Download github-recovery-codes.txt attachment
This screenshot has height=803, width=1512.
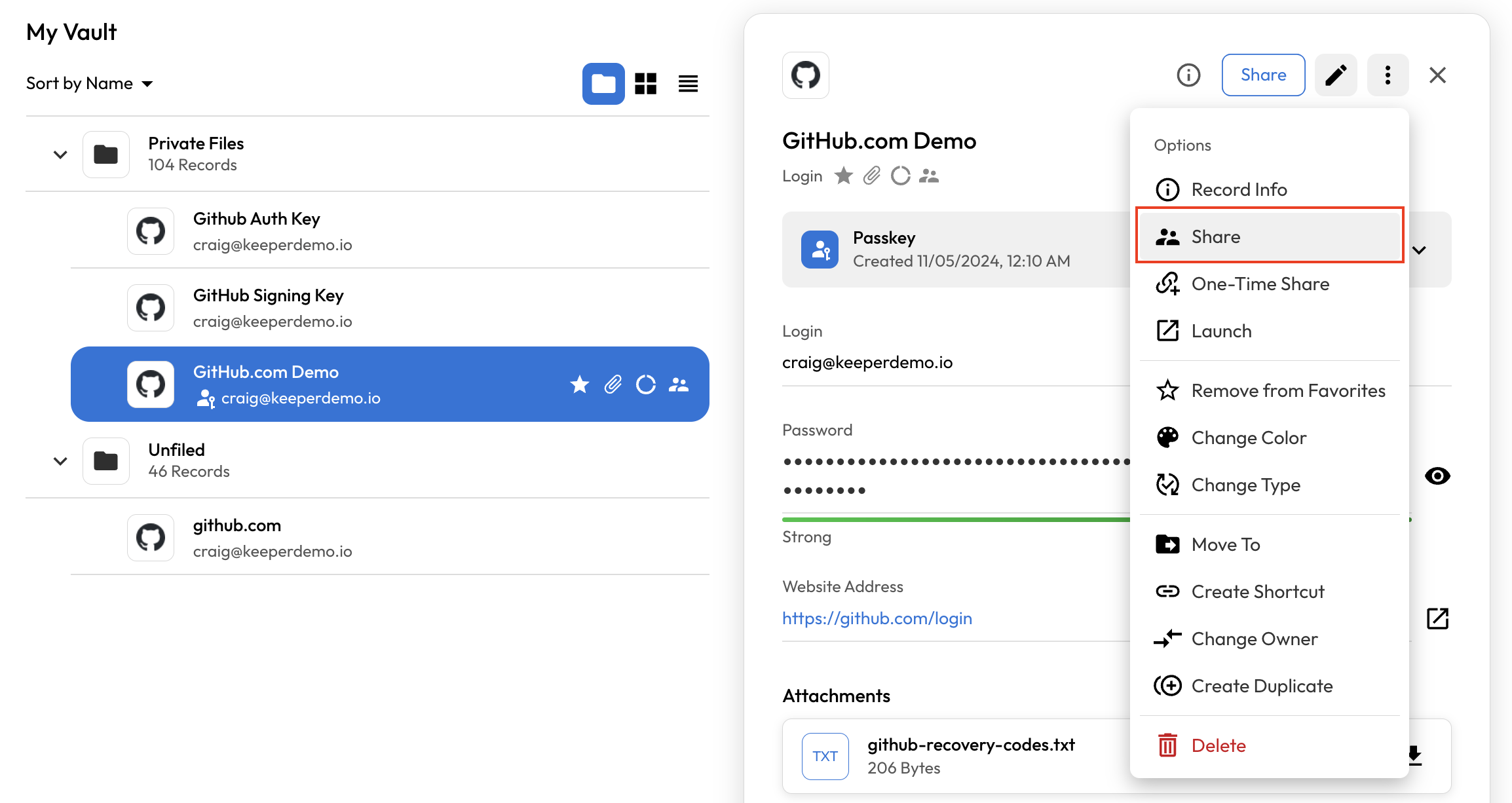coord(1415,755)
